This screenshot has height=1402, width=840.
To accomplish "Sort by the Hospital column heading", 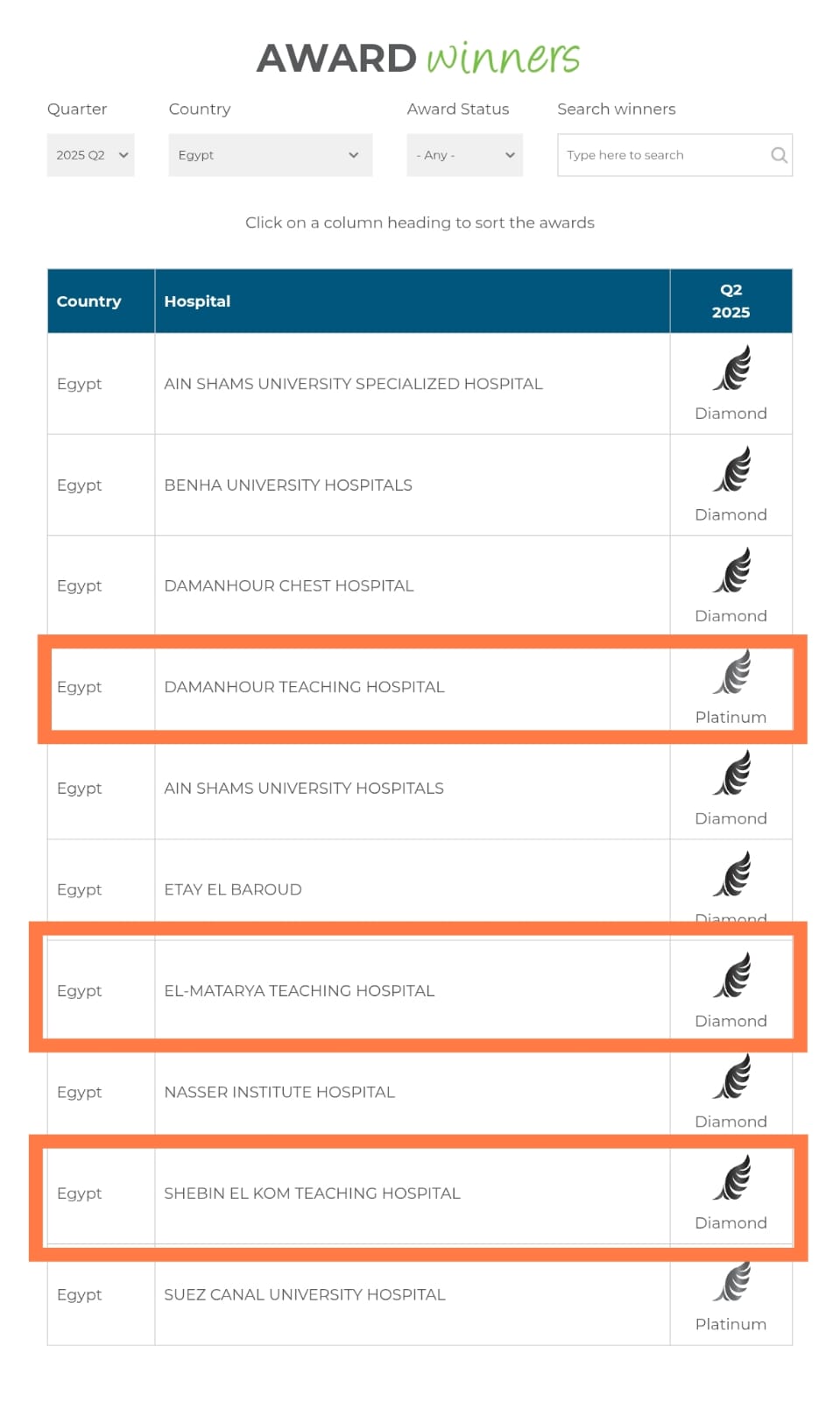I will pos(197,301).
